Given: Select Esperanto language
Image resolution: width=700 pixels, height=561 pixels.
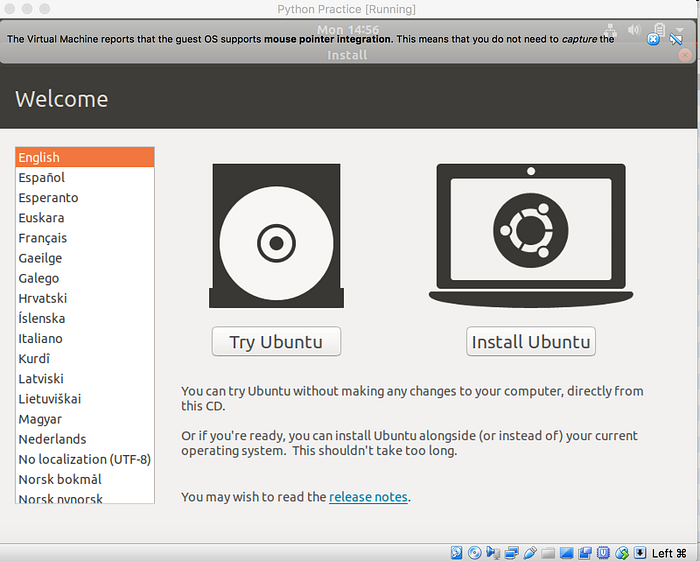Looking at the screenshot, I should point(85,197).
